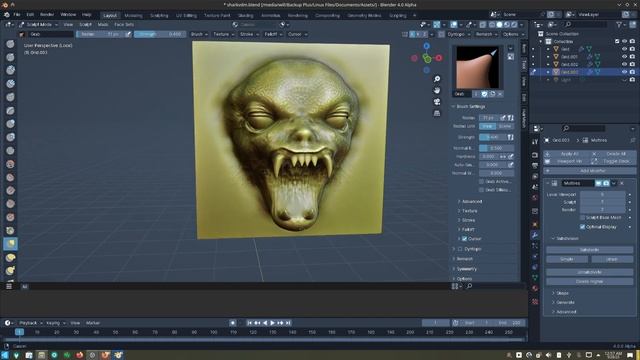Screen dimensions: 640x360
Task: Hide Grid.001 in viewport via eye icon
Action: (x=624, y=57)
